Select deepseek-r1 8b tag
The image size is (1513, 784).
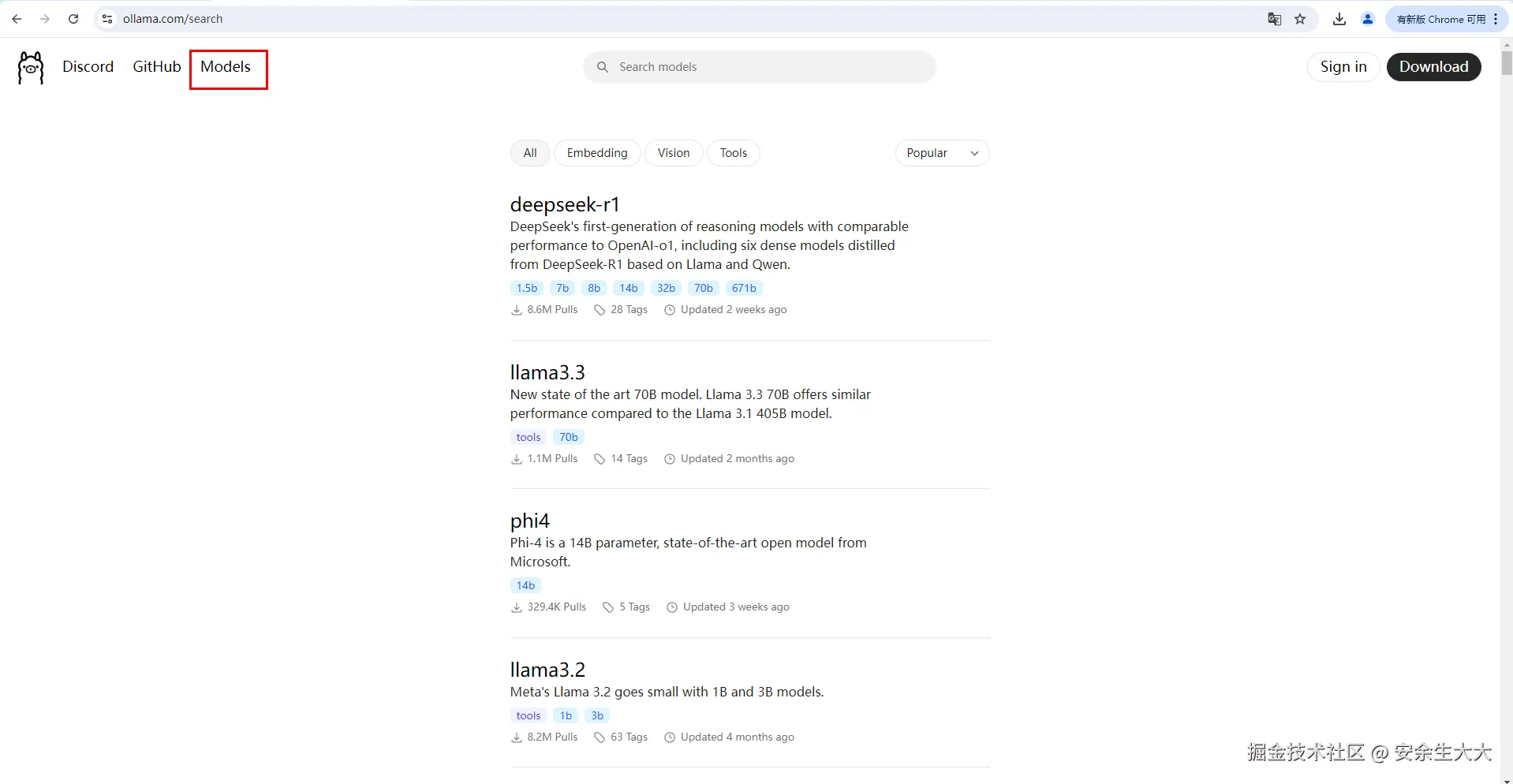(594, 288)
